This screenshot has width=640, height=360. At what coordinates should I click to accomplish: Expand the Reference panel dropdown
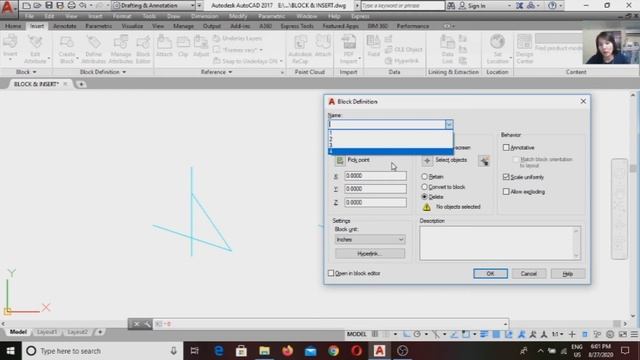[x=216, y=72]
